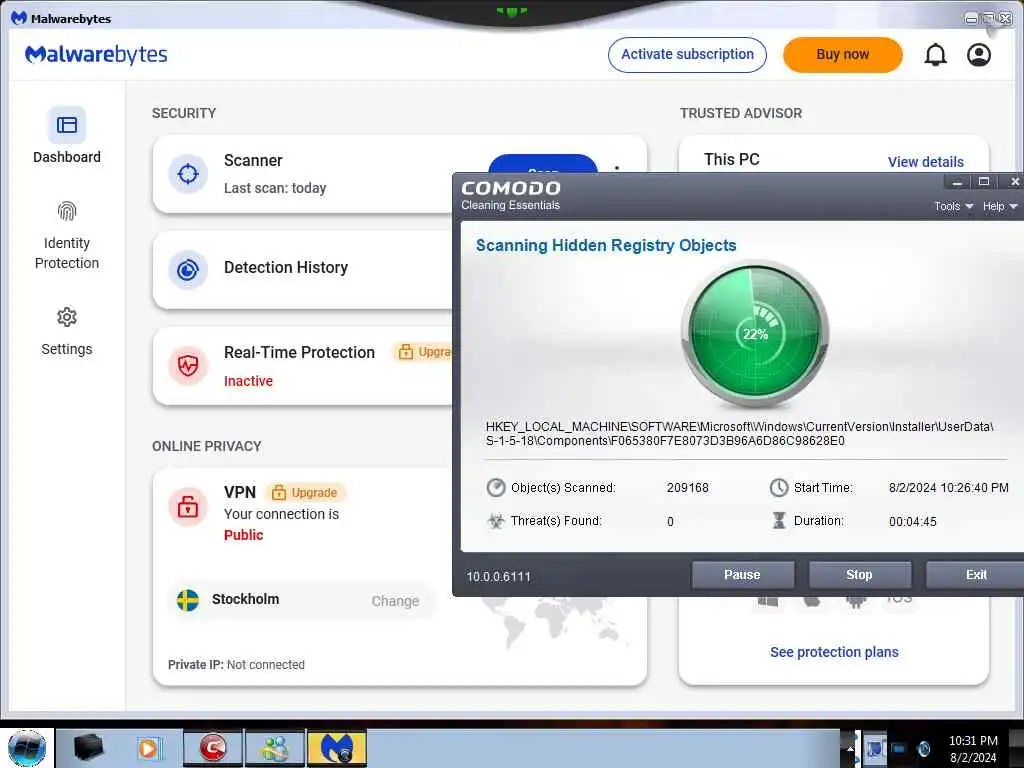
Task: Click Change next to Stockholm
Action: tap(395, 601)
